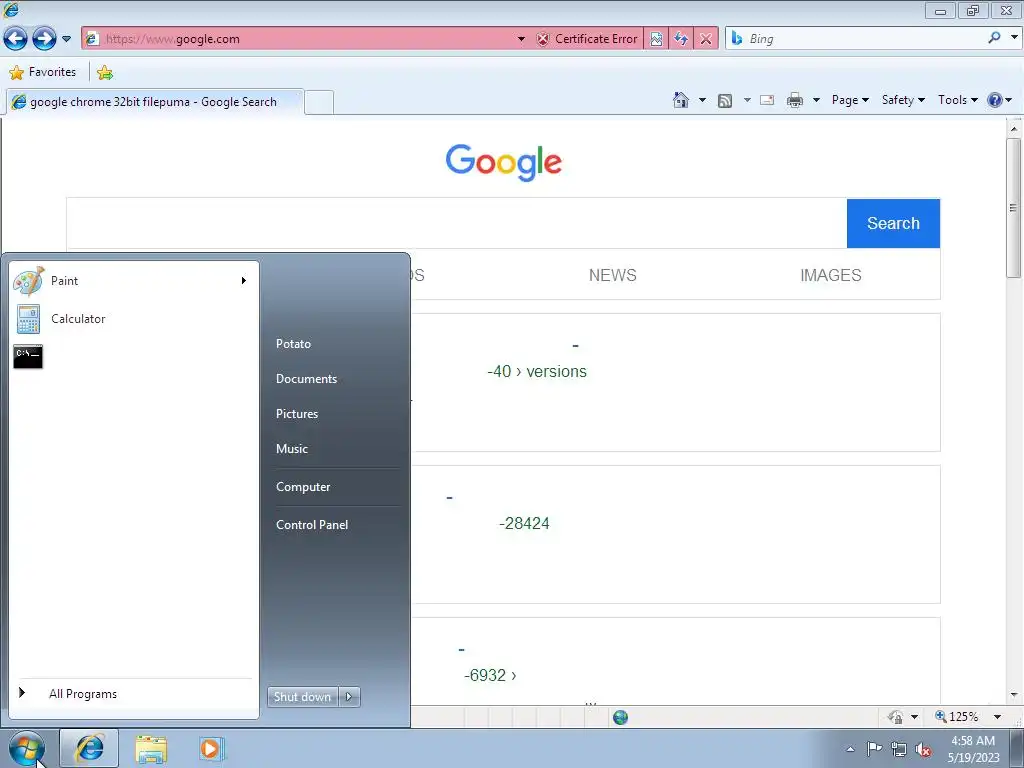Open the Command Prompt icon in Start menu
The width and height of the screenshot is (1024, 768).
[x=28, y=357]
